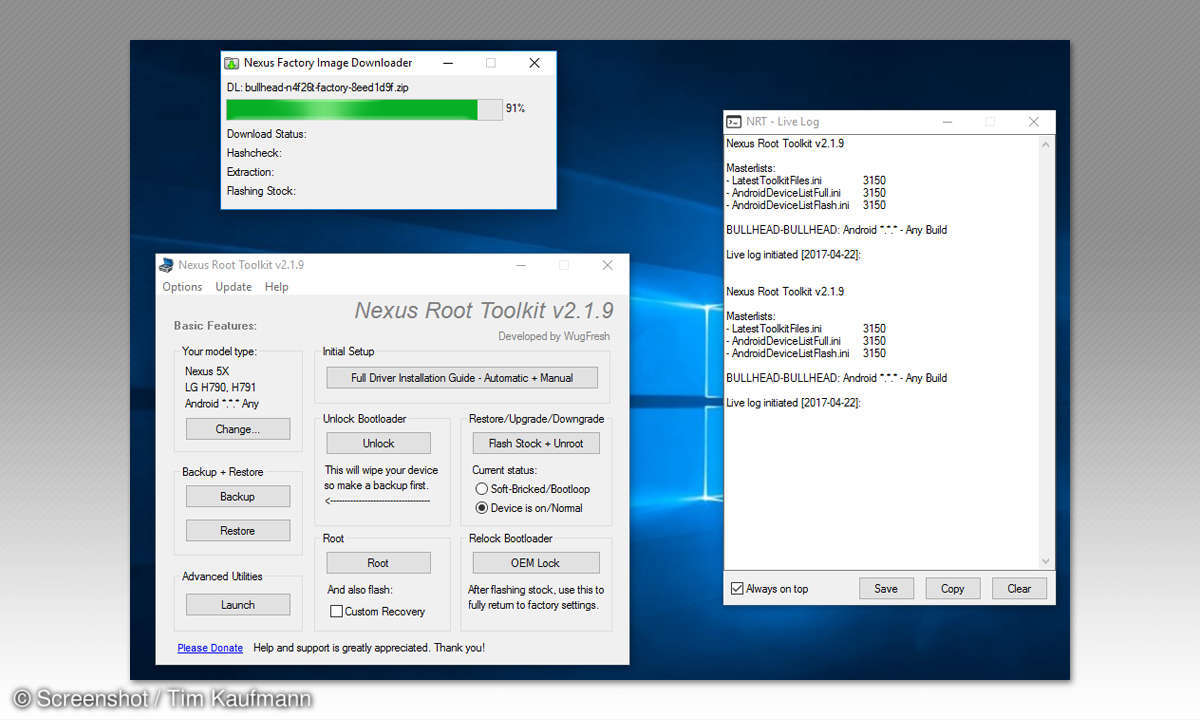Enable the Custom Recovery checkbox

[x=337, y=611]
